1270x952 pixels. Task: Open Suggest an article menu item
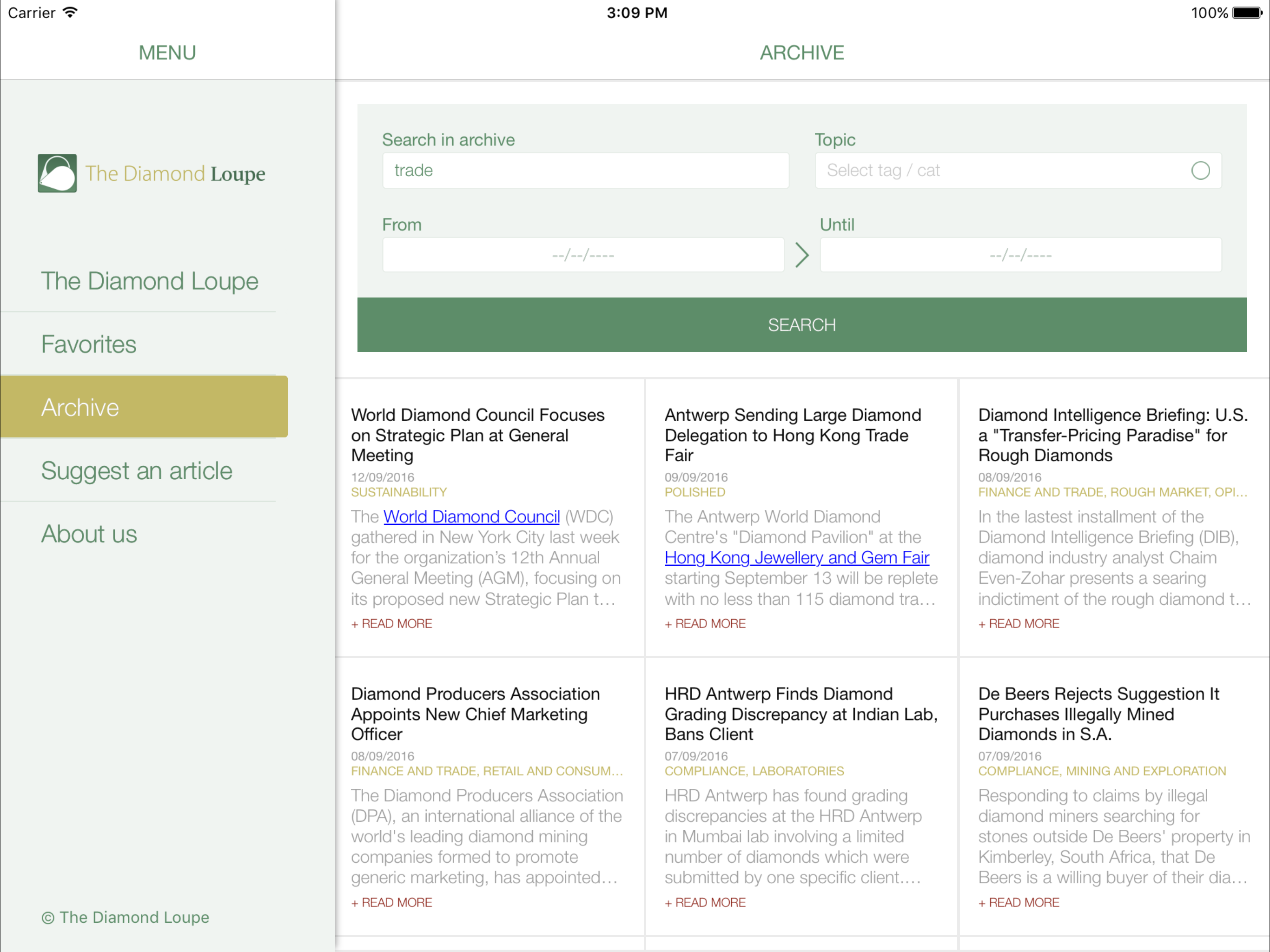137,470
